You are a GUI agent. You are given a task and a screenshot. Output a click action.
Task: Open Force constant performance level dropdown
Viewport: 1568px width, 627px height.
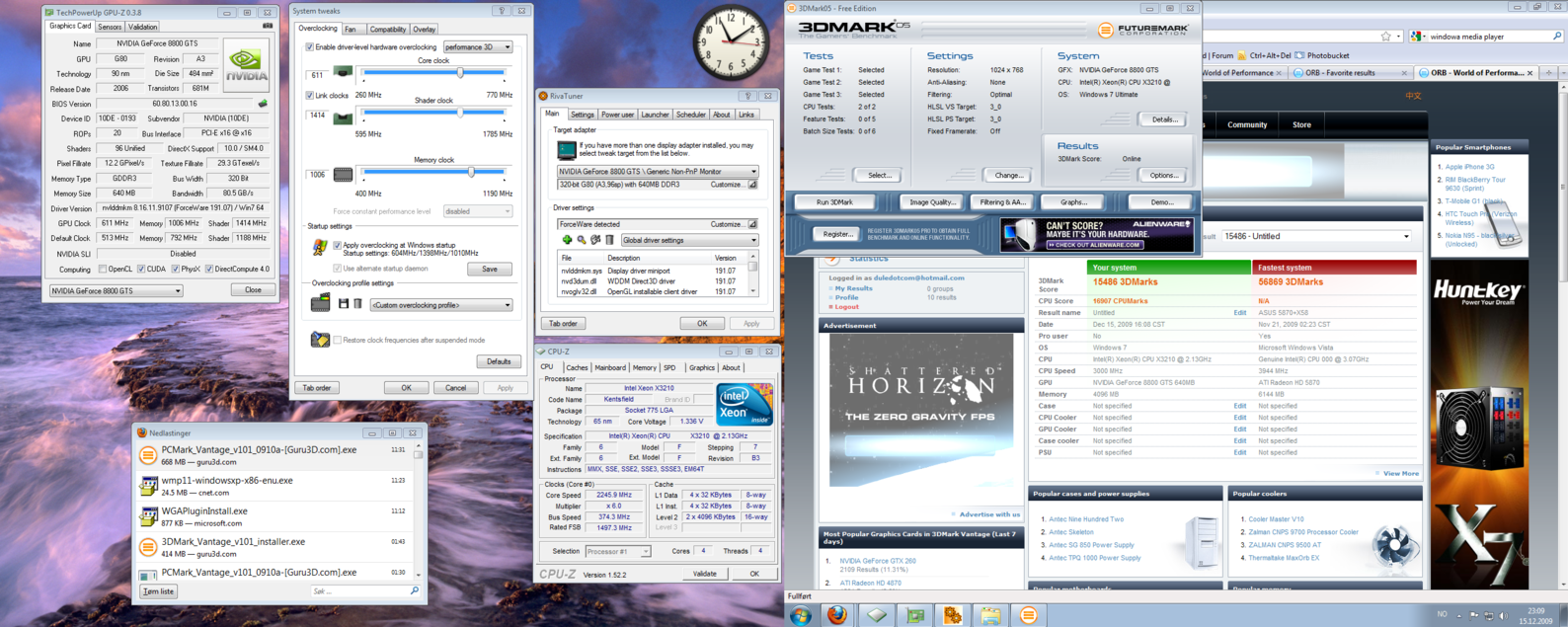point(478,211)
